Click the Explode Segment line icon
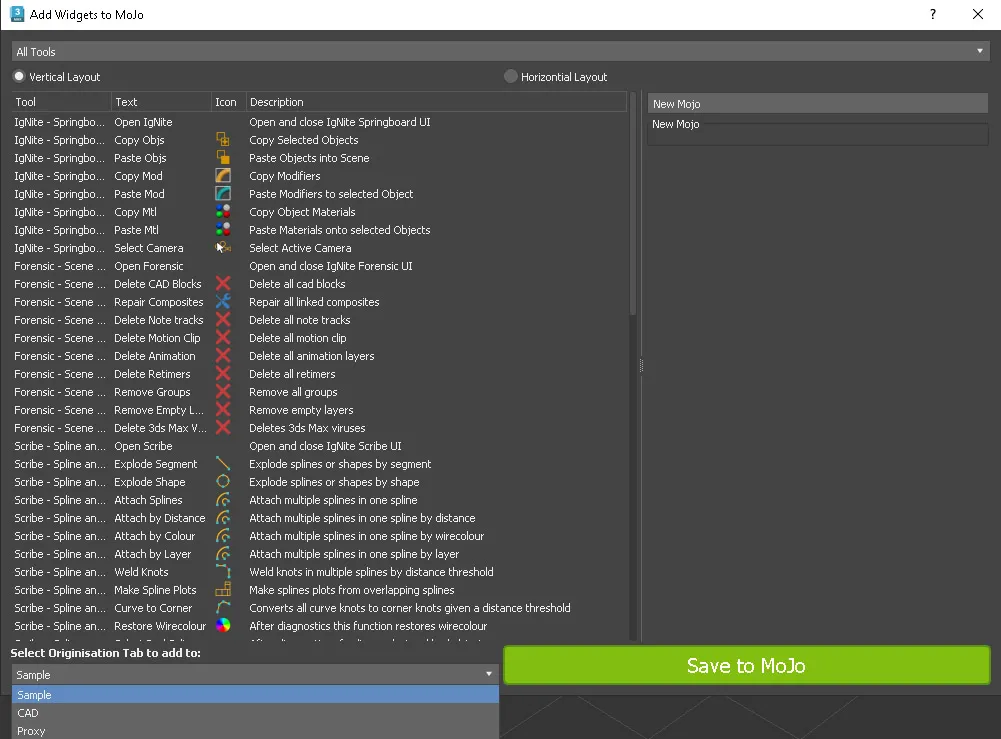1001x739 pixels. pyautogui.click(x=223, y=464)
